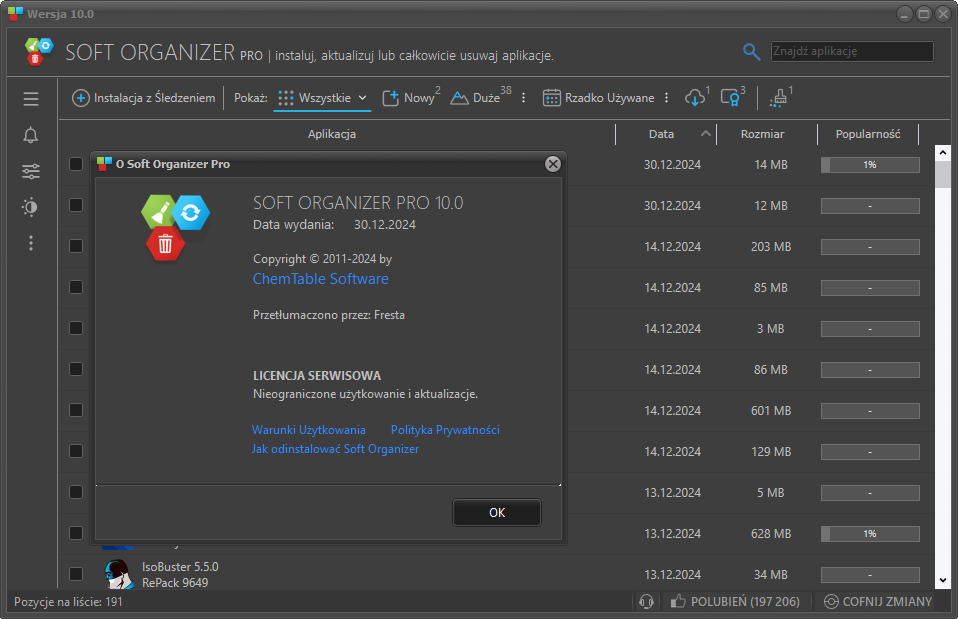Sort by the Rozmiar column header
Screen dimensions: 958x619
point(762,134)
